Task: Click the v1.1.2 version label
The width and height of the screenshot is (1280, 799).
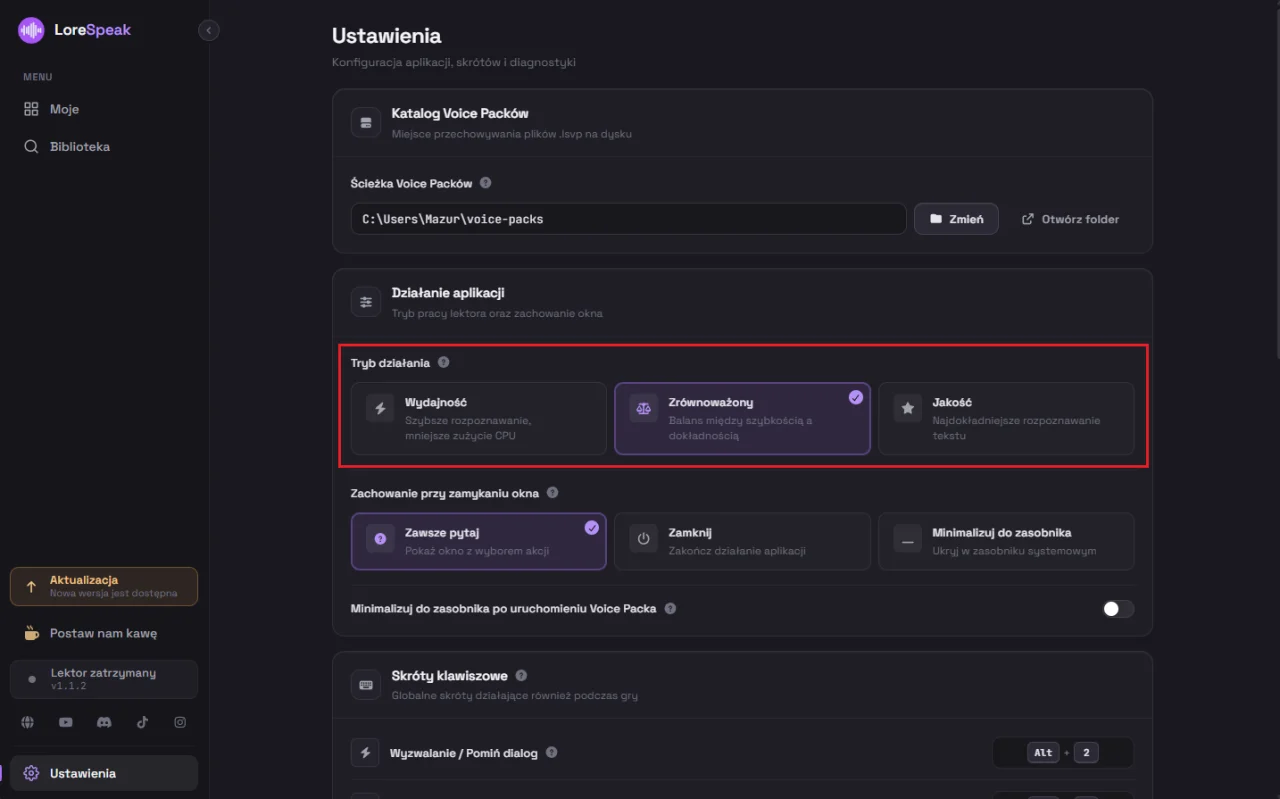Action: (69, 686)
